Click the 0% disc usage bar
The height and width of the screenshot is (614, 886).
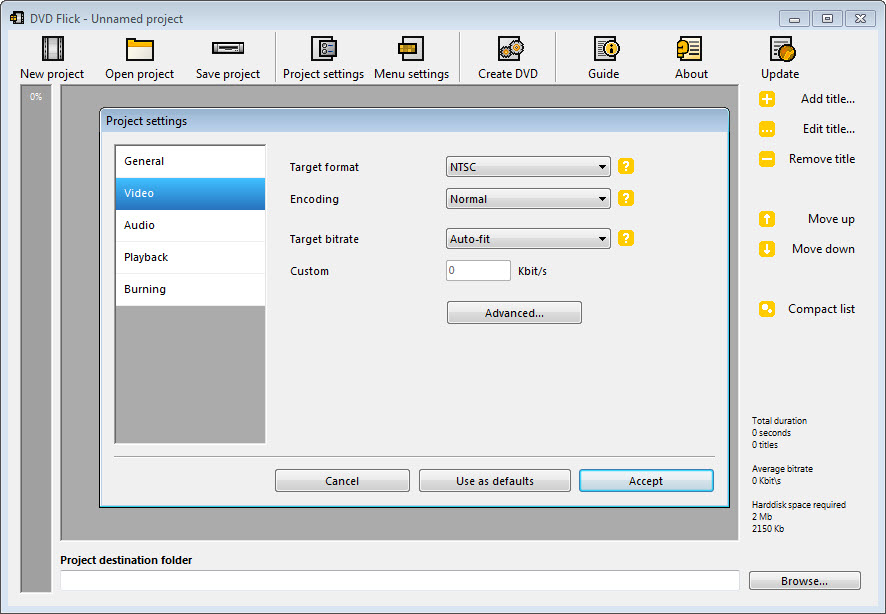(x=36, y=338)
